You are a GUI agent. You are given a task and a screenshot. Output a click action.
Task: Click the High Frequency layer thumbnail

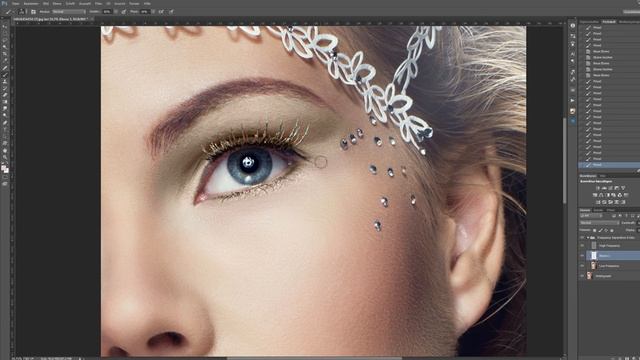(x=594, y=246)
